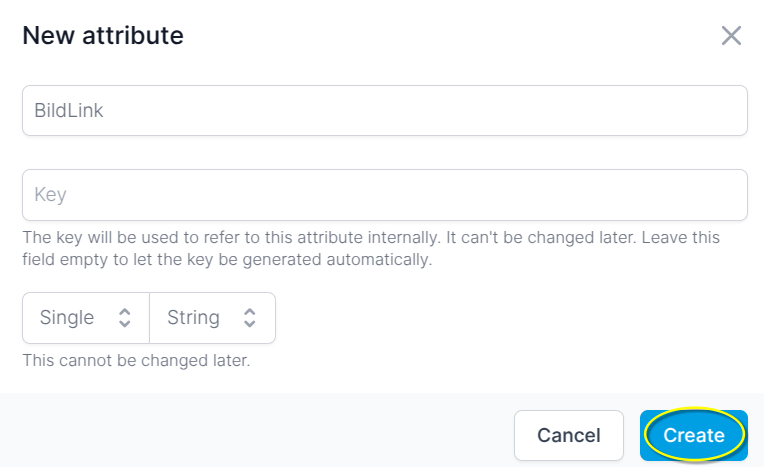Confirm with the blue Create button
The height and width of the screenshot is (467, 764).
coord(694,435)
